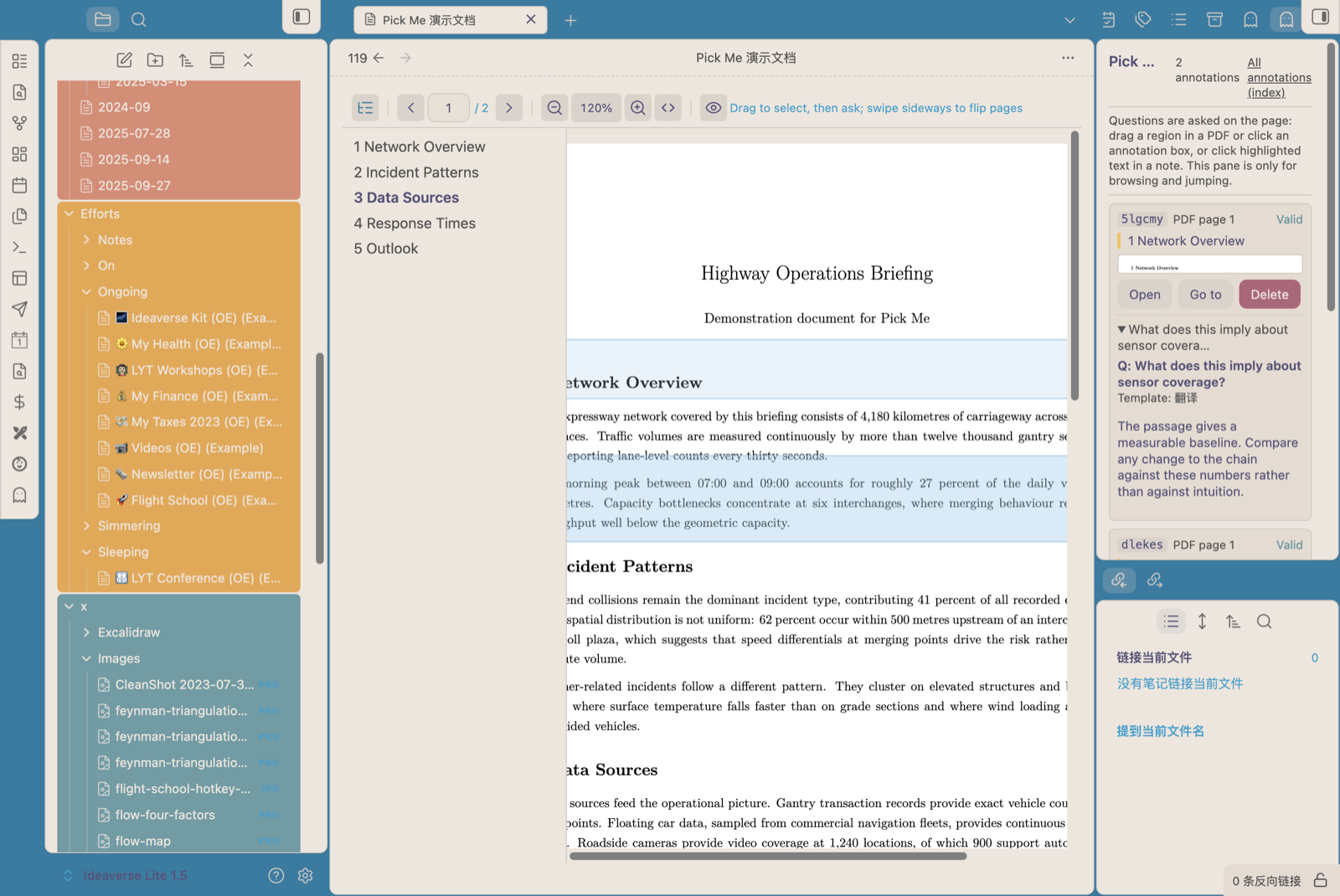The width and height of the screenshot is (1340, 896).
Task: Open the tab list dropdown chevron
Action: (x=1069, y=20)
